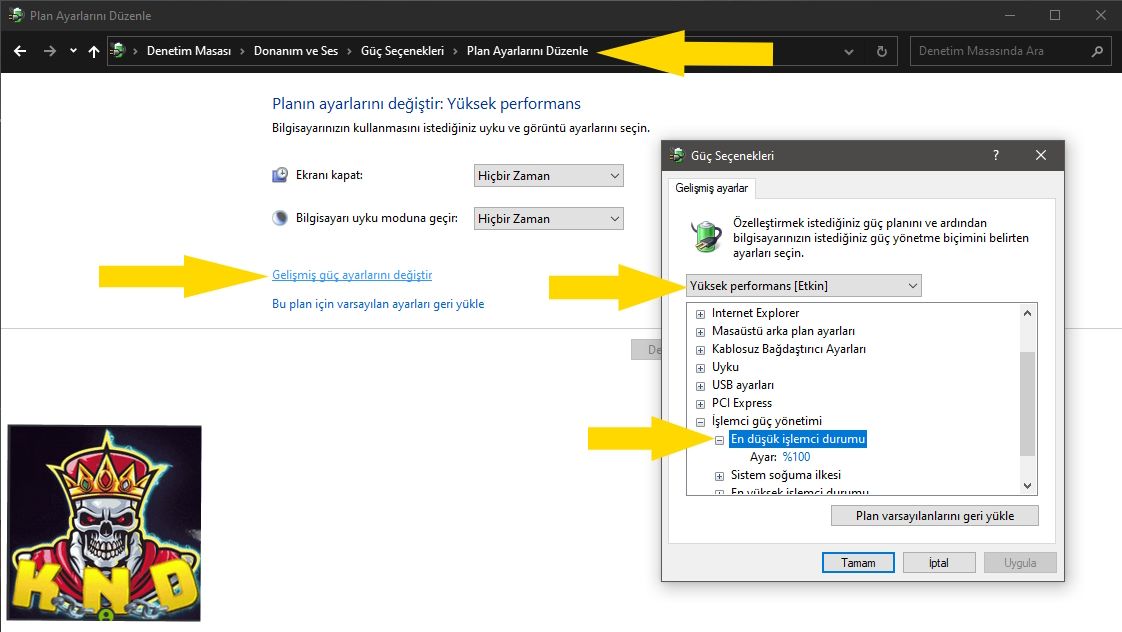This screenshot has height=632, width=1122.
Task: Close the Güç Seçenekleri dialog
Action: click(1040, 155)
